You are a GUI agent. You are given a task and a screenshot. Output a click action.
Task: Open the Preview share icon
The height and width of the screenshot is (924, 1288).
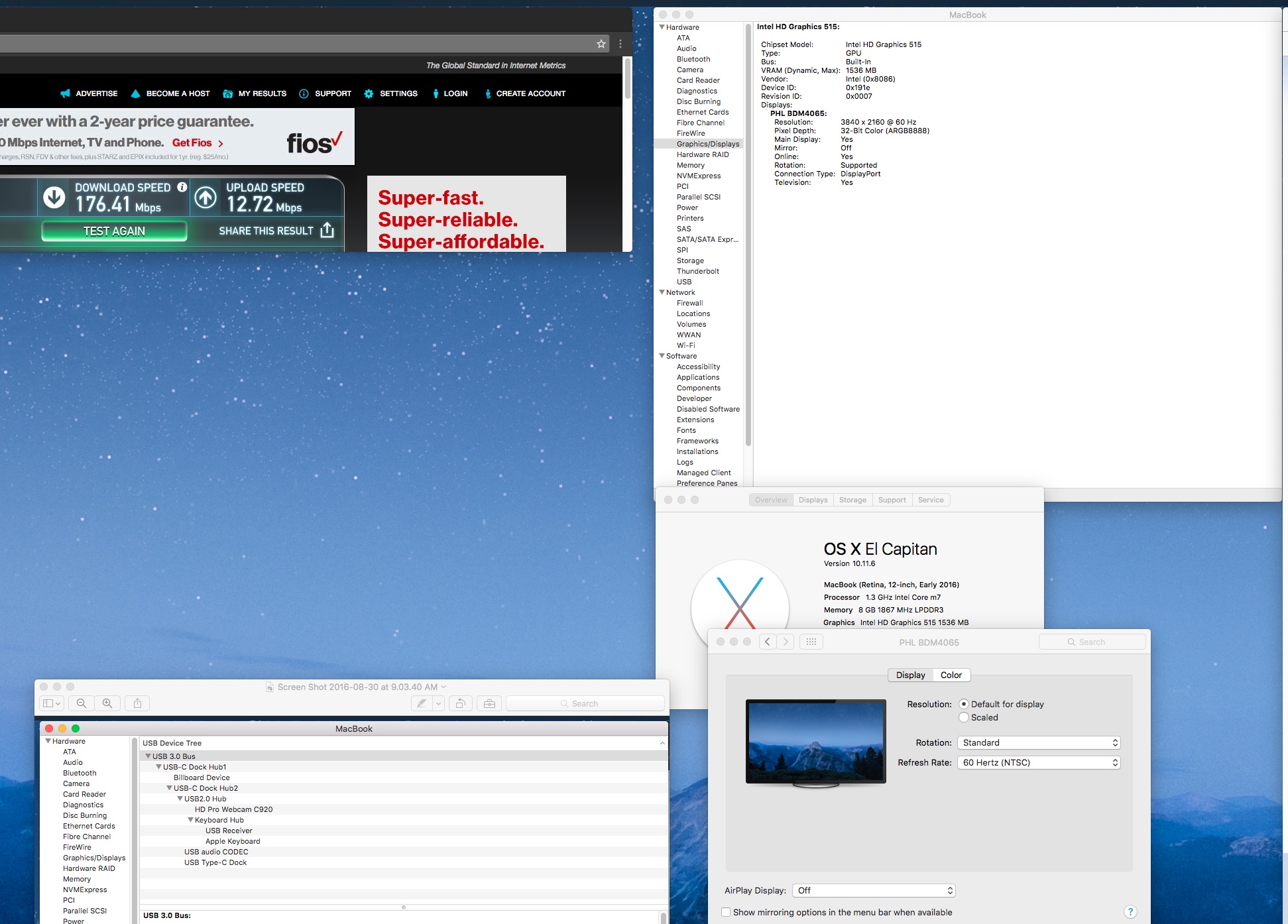[x=137, y=703]
